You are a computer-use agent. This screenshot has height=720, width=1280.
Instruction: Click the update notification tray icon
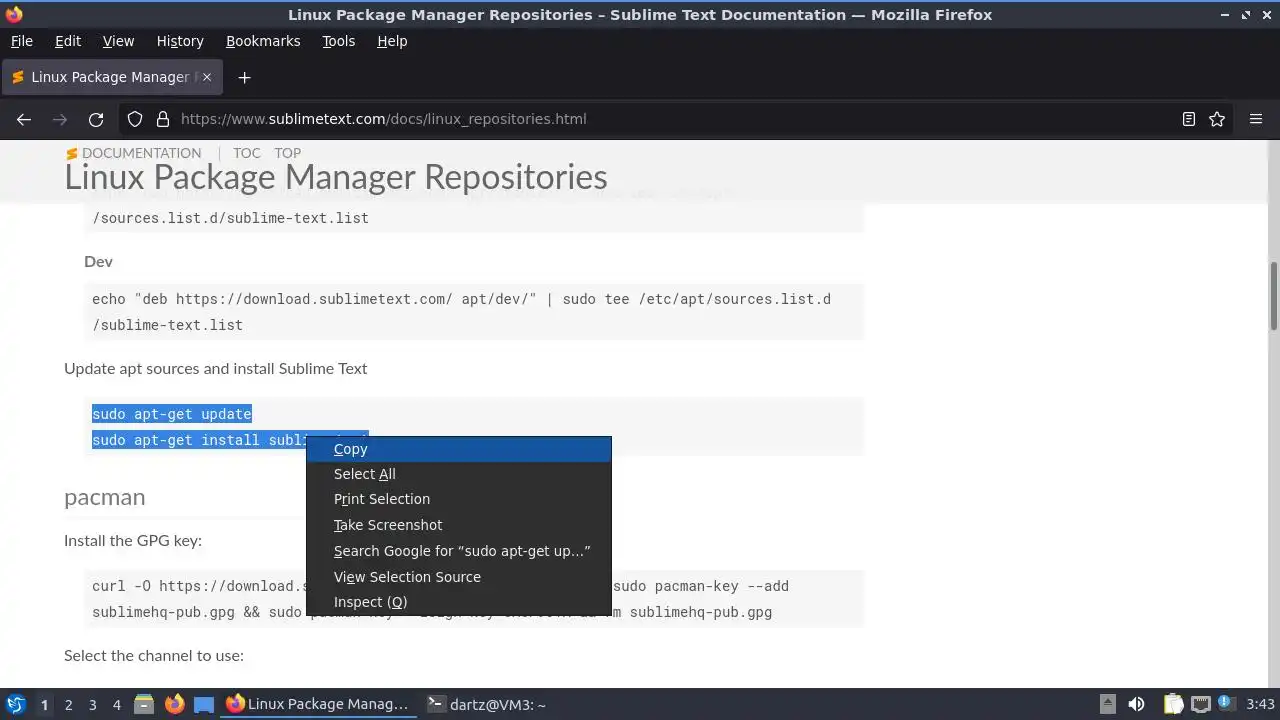click(1225, 704)
